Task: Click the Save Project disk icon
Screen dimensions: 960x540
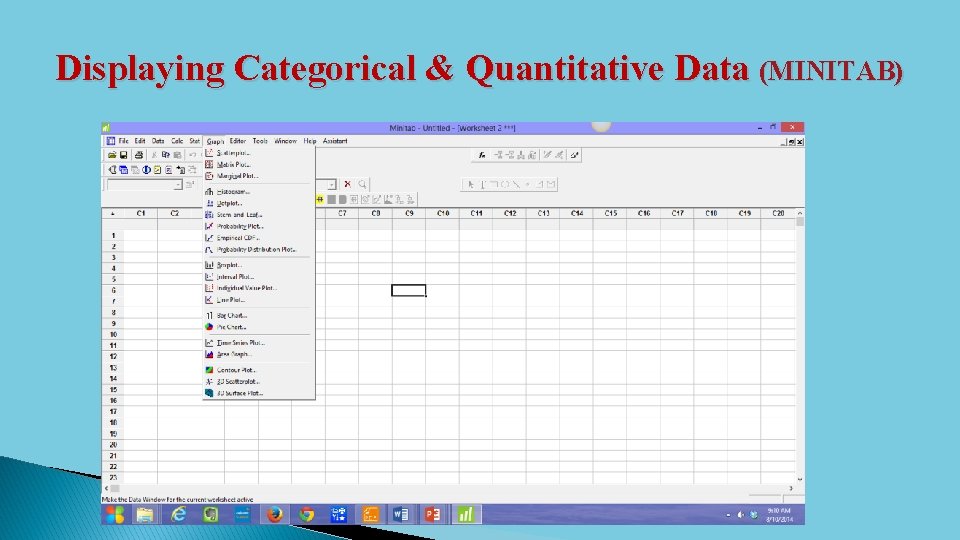Action: click(x=123, y=155)
